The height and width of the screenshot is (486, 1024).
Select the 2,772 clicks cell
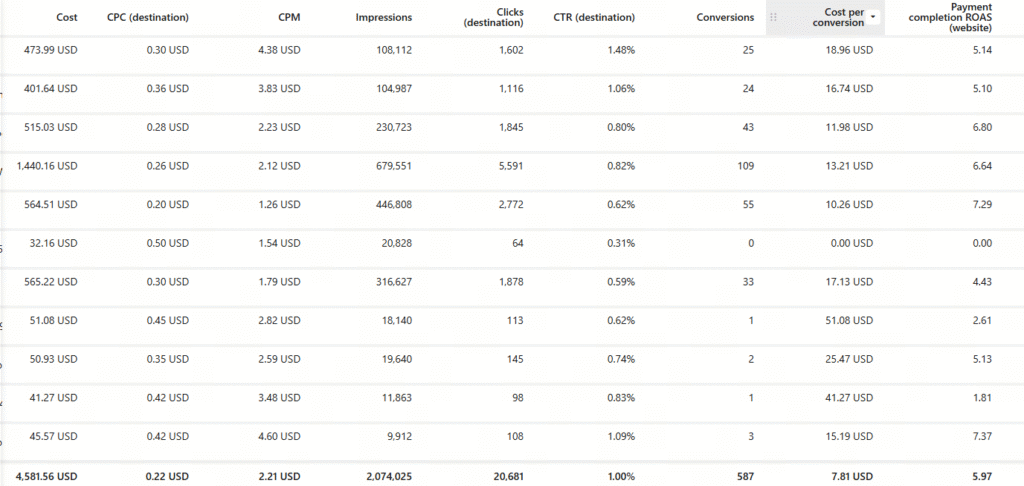511,204
